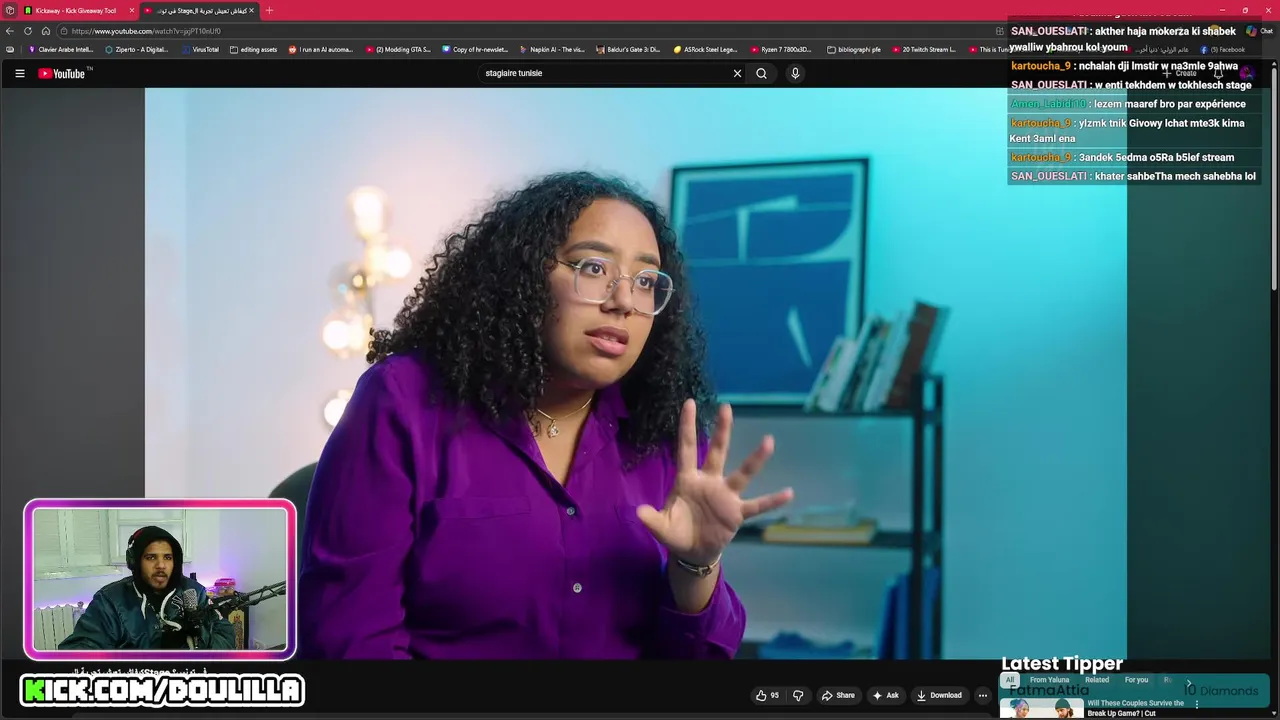Viewport: 1280px width, 720px height.
Task: Select the From Yaluna filter chip
Action: [x=1049, y=680]
